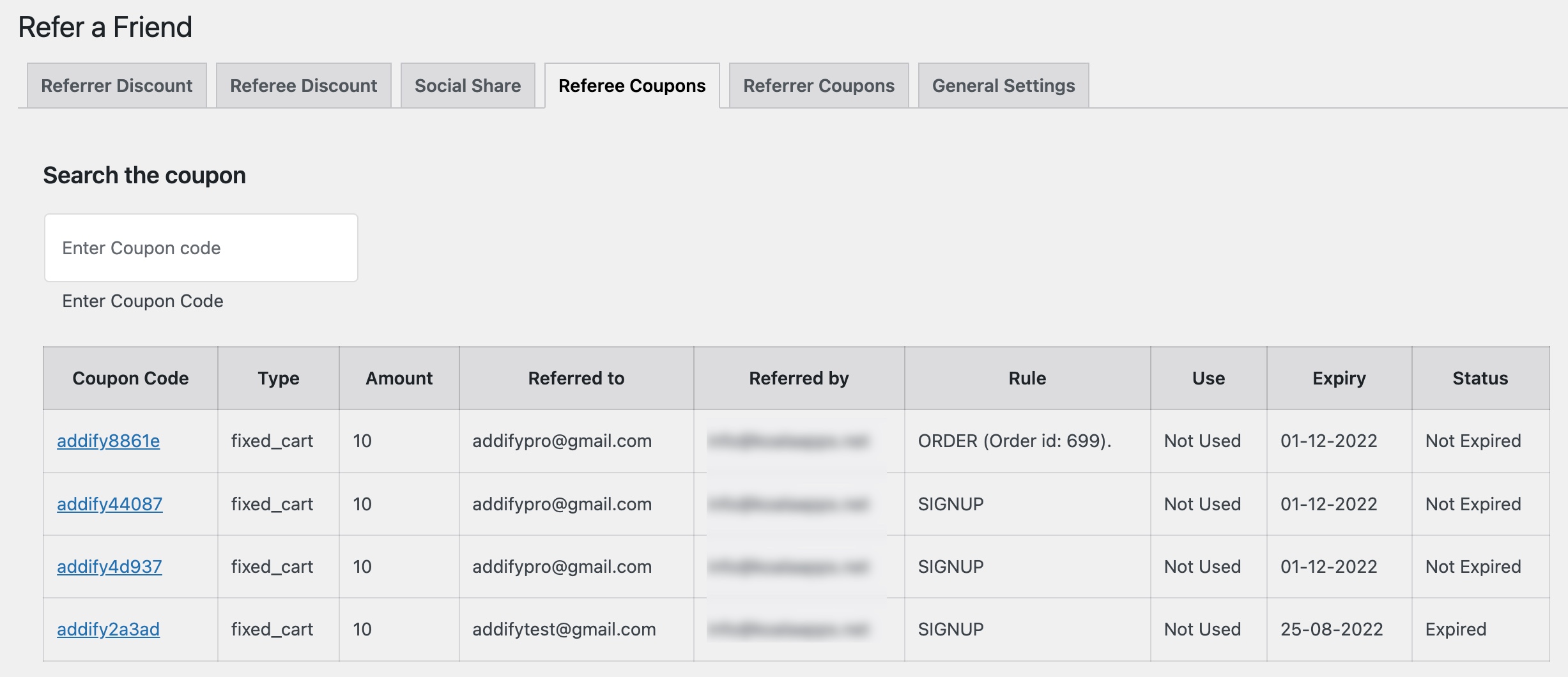1568x677 pixels.
Task: Switch to the Referee Coupons tab
Action: pyautogui.click(x=631, y=85)
